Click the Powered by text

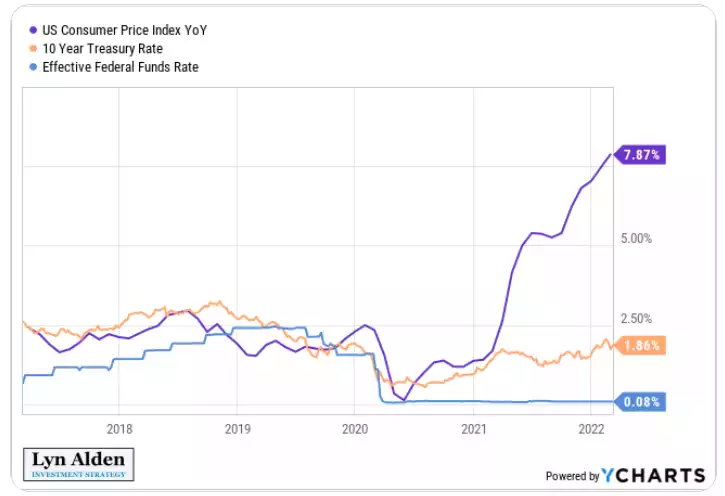[572, 476]
